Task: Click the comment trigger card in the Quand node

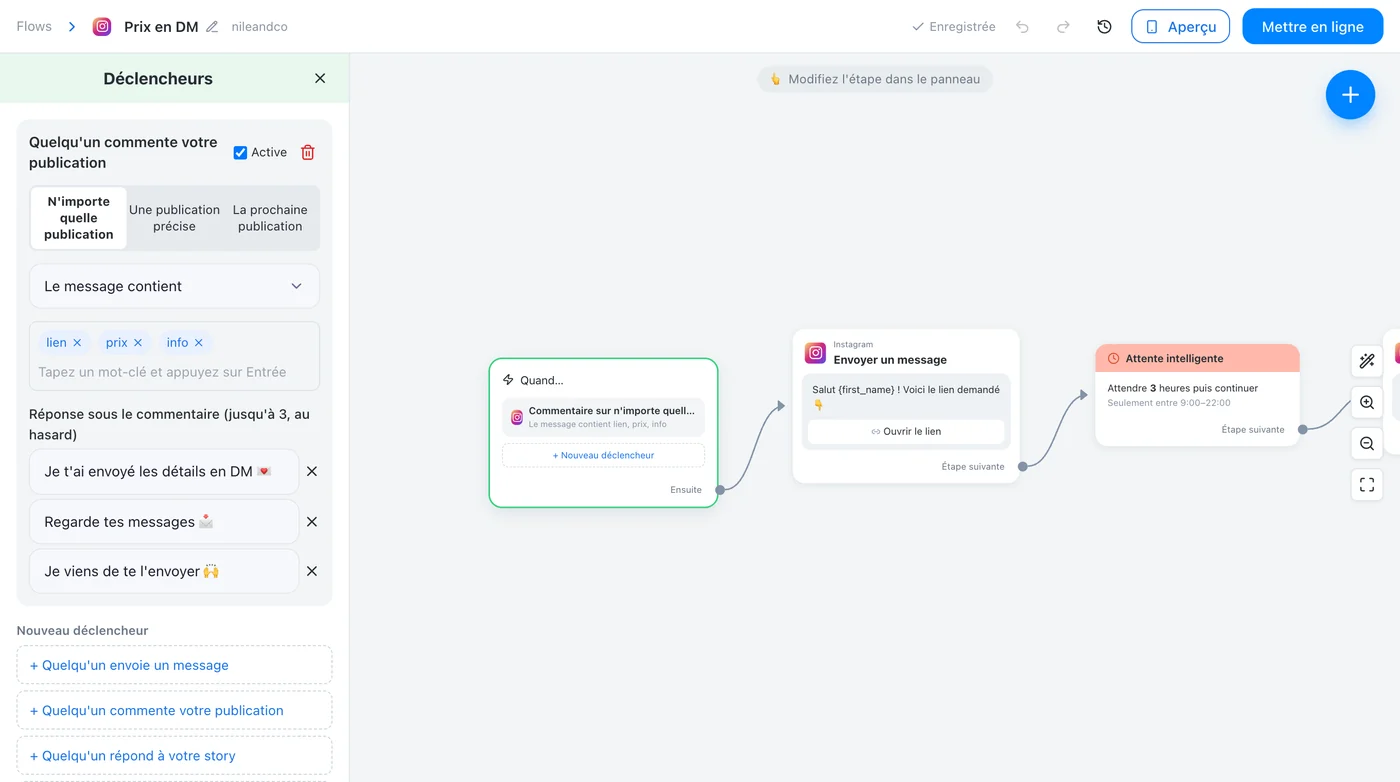Action: coord(603,417)
